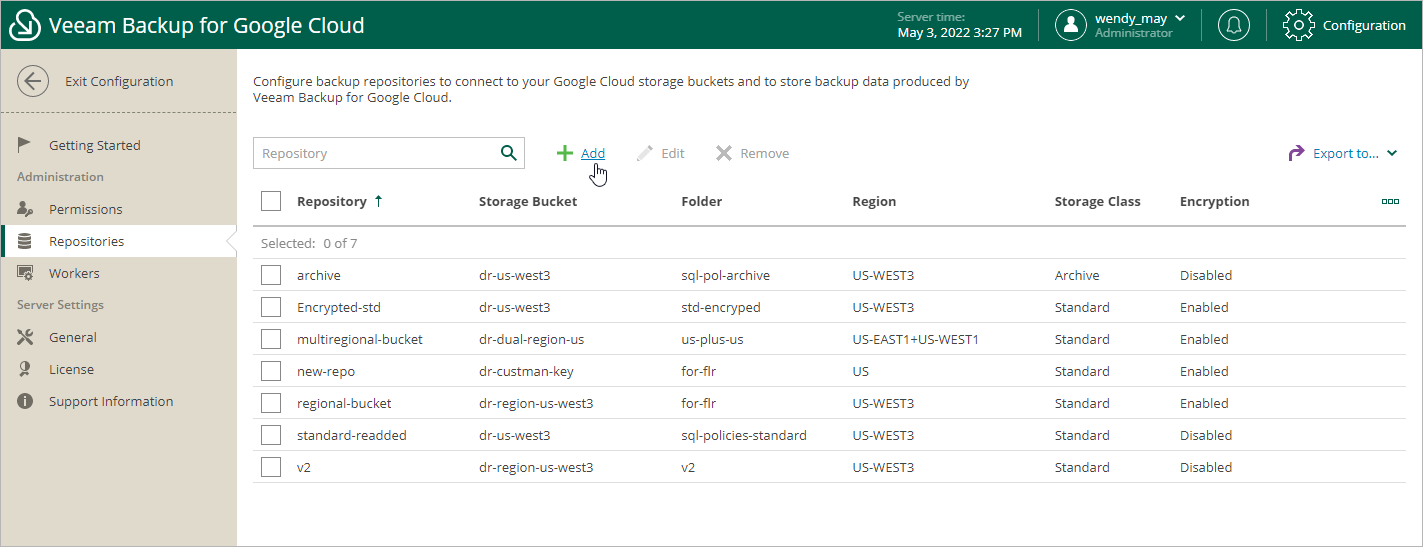Image resolution: width=1423 pixels, height=547 pixels.
Task: Click the Configuration gear icon
Action: (1298, 25)
